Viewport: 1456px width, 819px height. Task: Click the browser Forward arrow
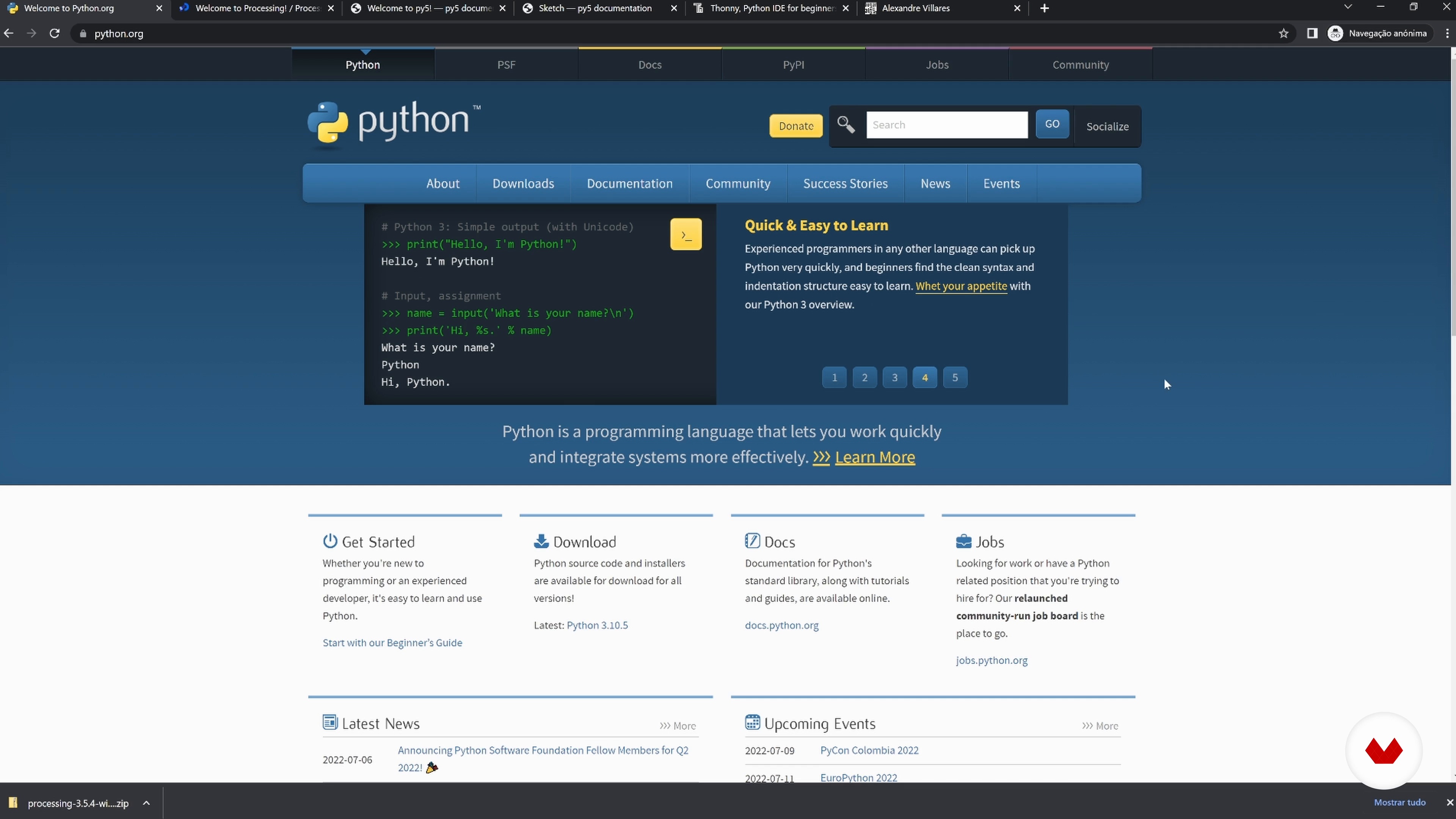pos(31,33)
